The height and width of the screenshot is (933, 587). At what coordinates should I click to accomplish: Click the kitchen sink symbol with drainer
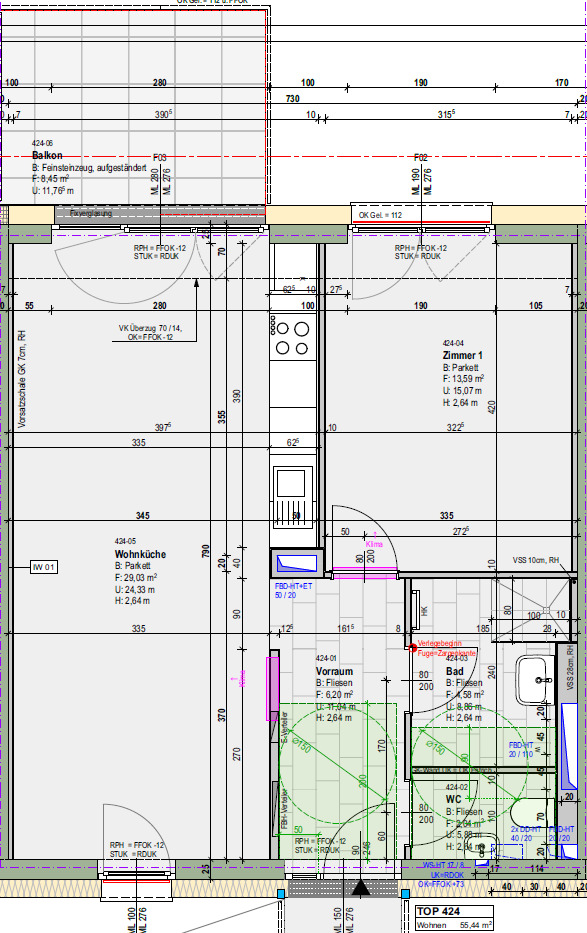click(x=293, y=497)
